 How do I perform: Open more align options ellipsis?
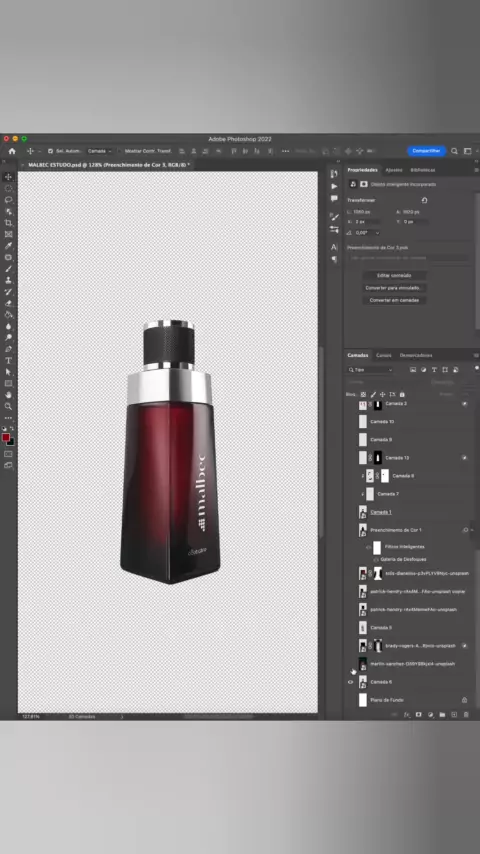coord(285,151)
